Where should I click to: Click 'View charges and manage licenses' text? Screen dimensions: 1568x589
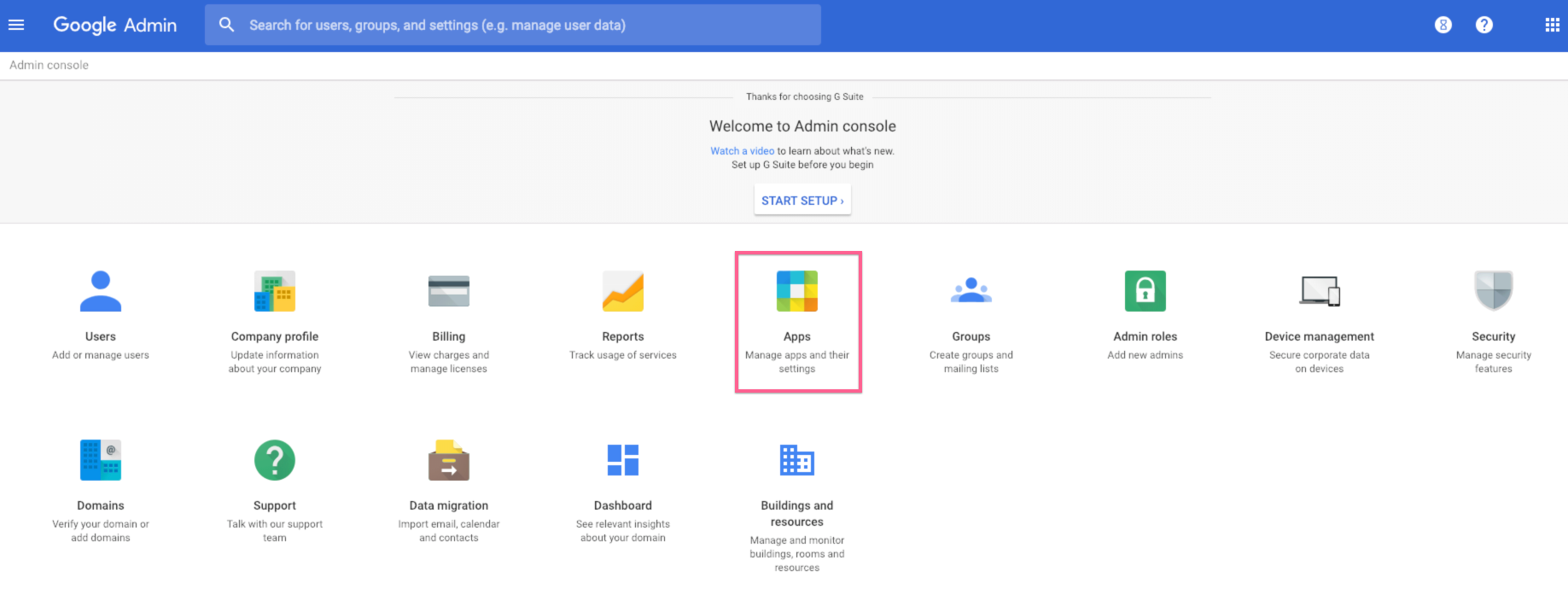pyautogui.click(x=449, y=362)
